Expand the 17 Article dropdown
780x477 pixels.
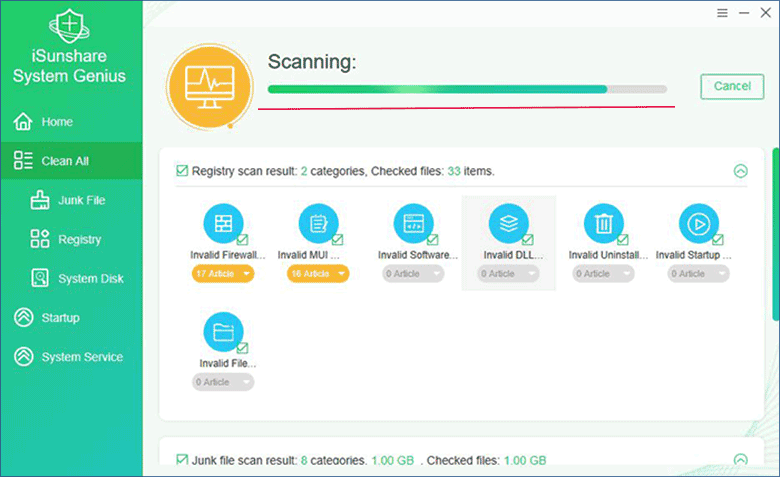(x=223, y=273)
